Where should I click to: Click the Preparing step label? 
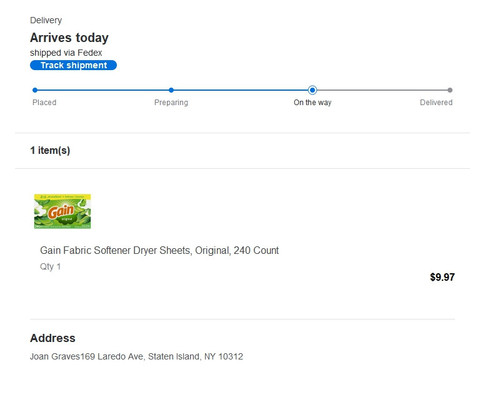coord(171,102)
